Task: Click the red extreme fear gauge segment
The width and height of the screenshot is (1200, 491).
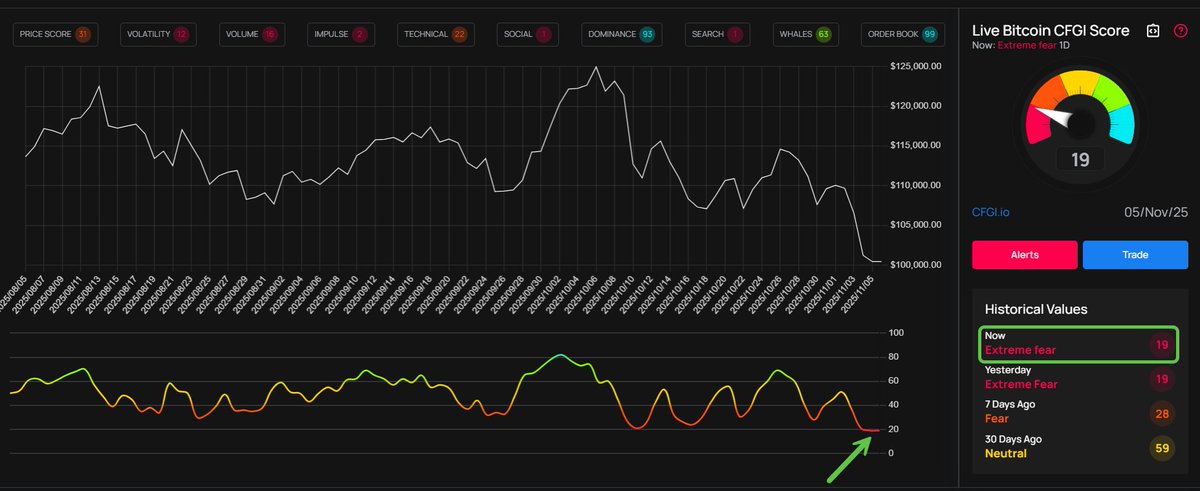Action: pyautogui.click(x=1039, y=126)
